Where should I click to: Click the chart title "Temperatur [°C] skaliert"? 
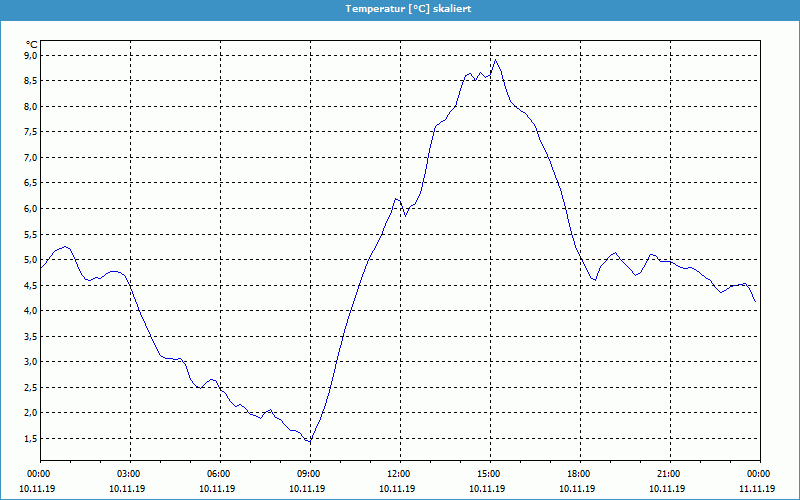(x=408, y=9)
